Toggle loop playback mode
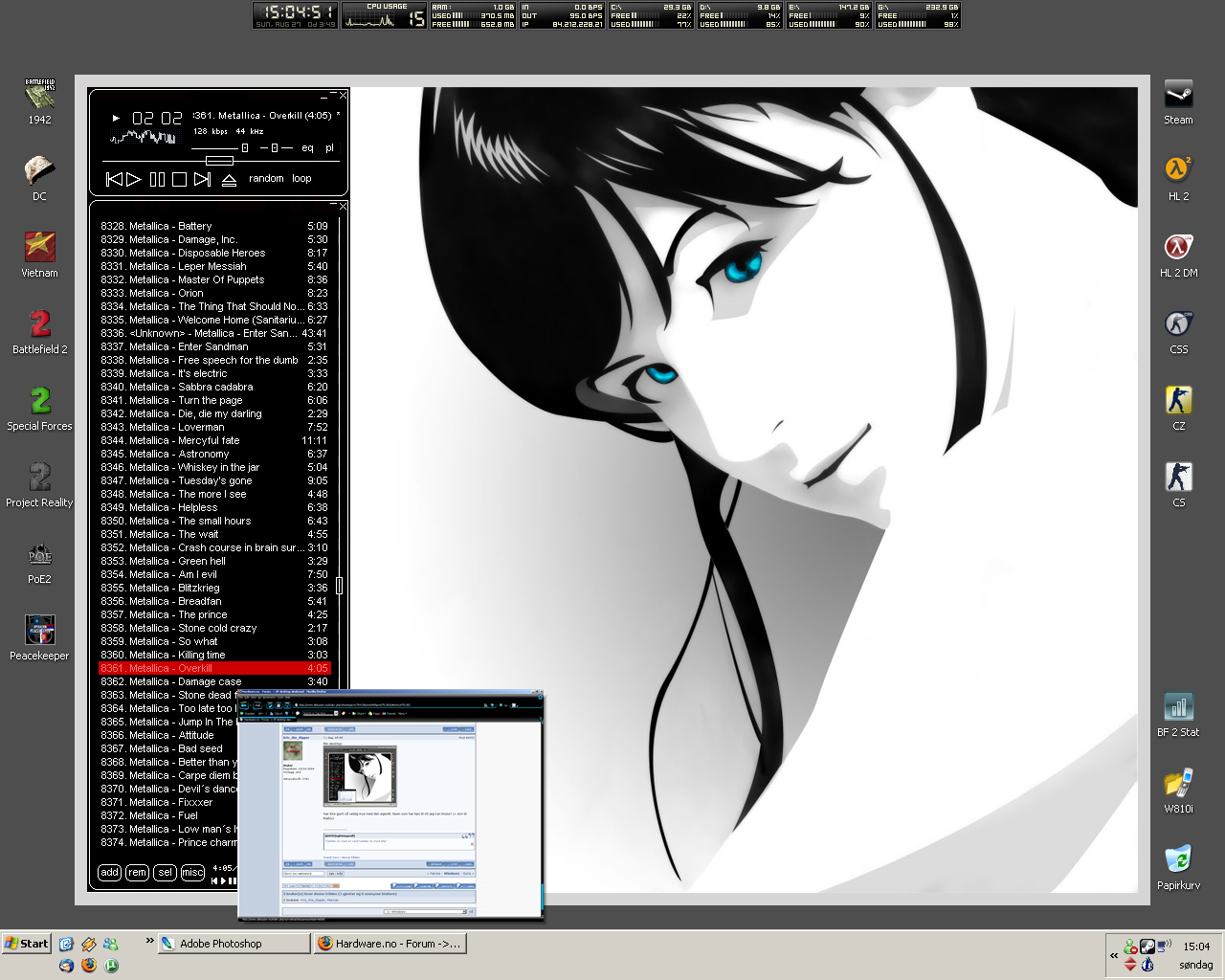Screen dimensions: 1225x980 click(x=301, y=179)
